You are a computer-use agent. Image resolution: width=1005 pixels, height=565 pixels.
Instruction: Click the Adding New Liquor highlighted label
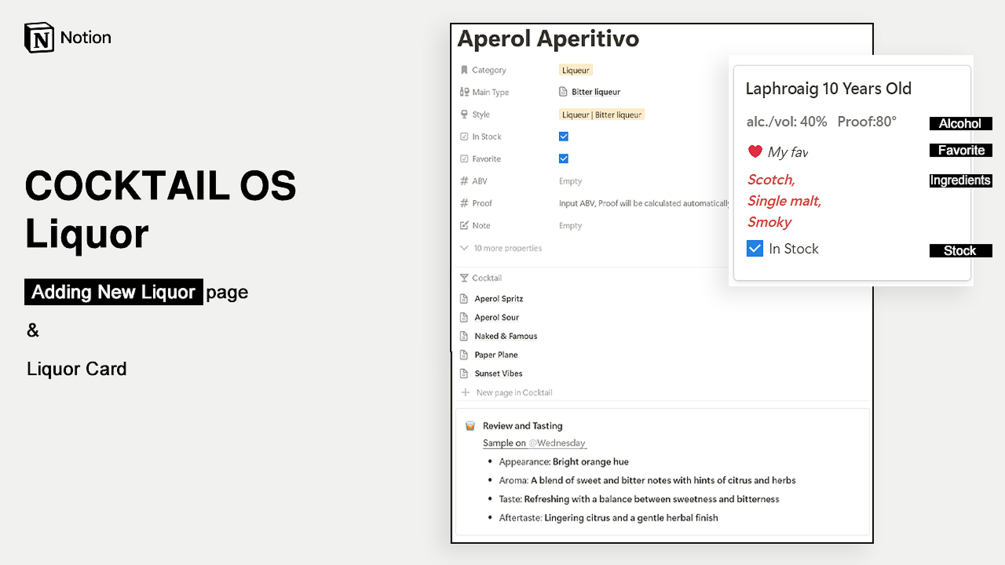click(x=113, y=292)
